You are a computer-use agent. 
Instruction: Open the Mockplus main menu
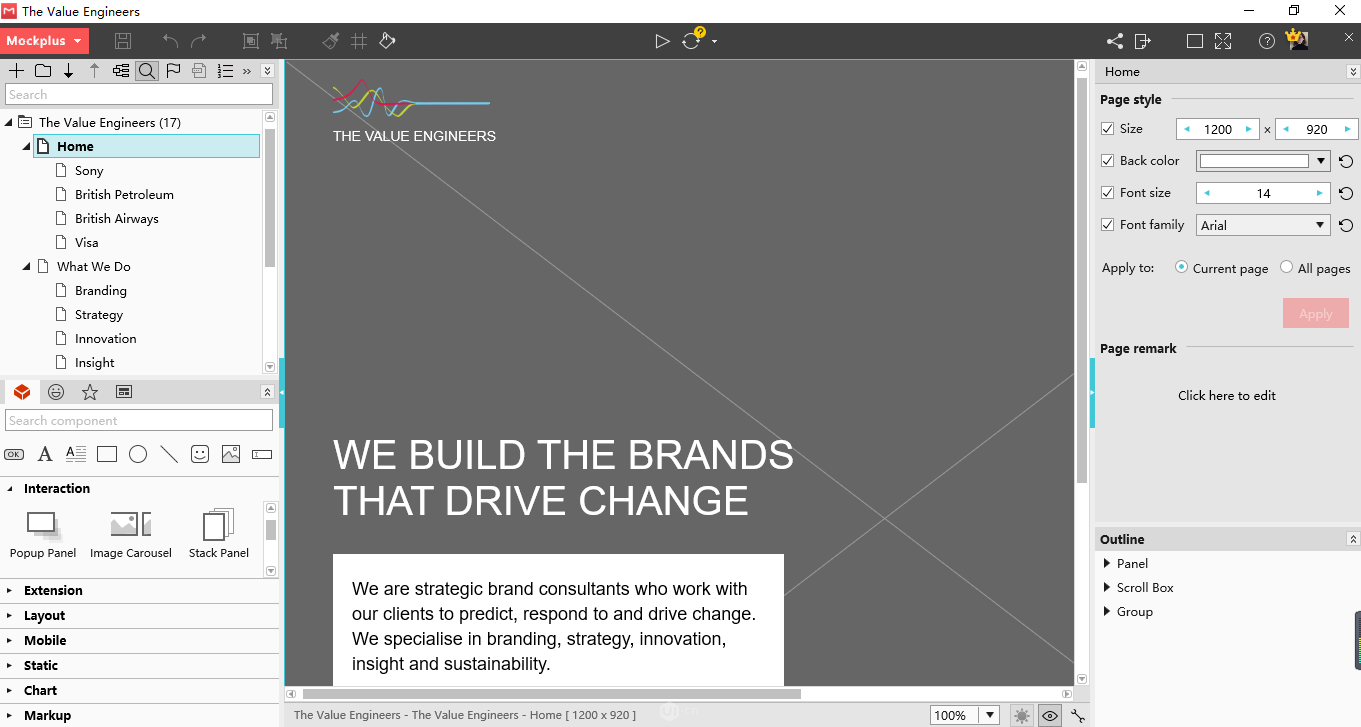point(44,41)
